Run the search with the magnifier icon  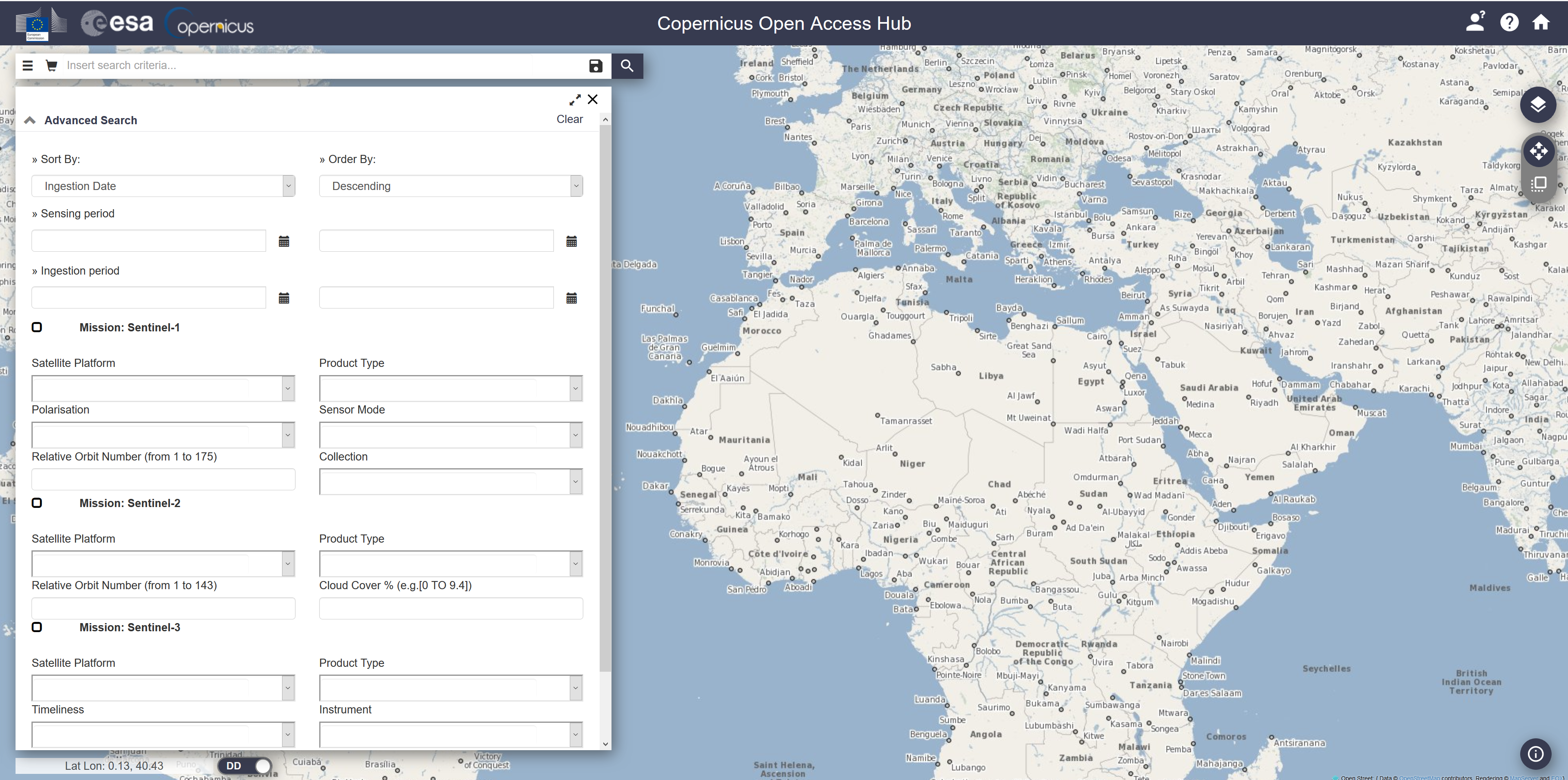[627, 66]
